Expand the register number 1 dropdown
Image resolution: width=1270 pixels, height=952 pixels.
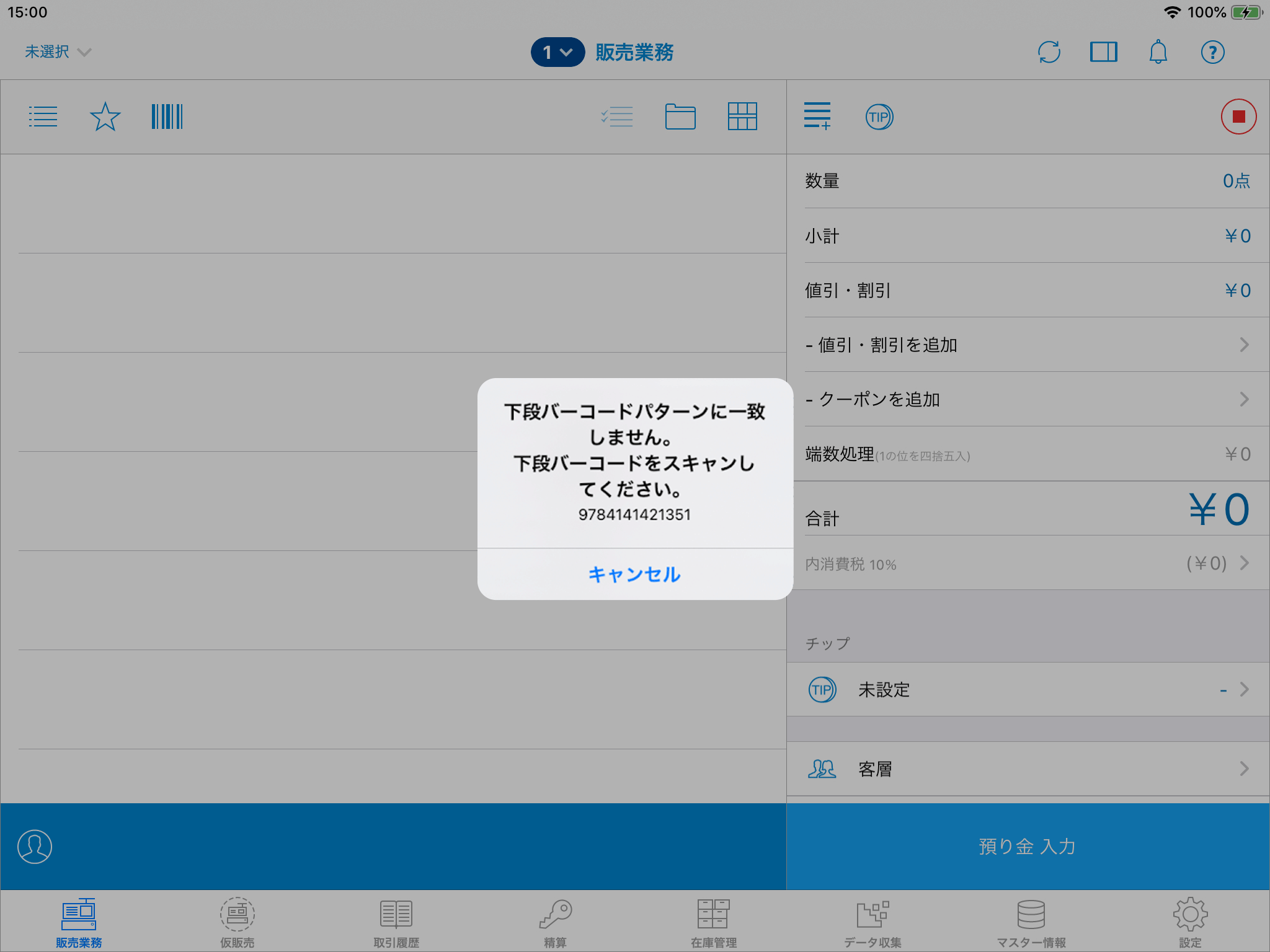557,52
